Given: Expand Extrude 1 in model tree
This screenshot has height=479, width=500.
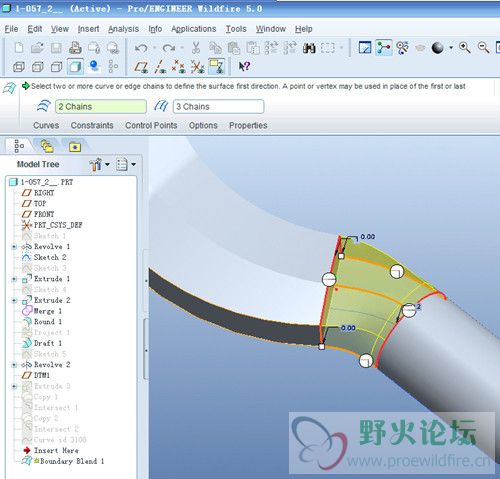Looking at the screenshot, I should tap(14, 279).
